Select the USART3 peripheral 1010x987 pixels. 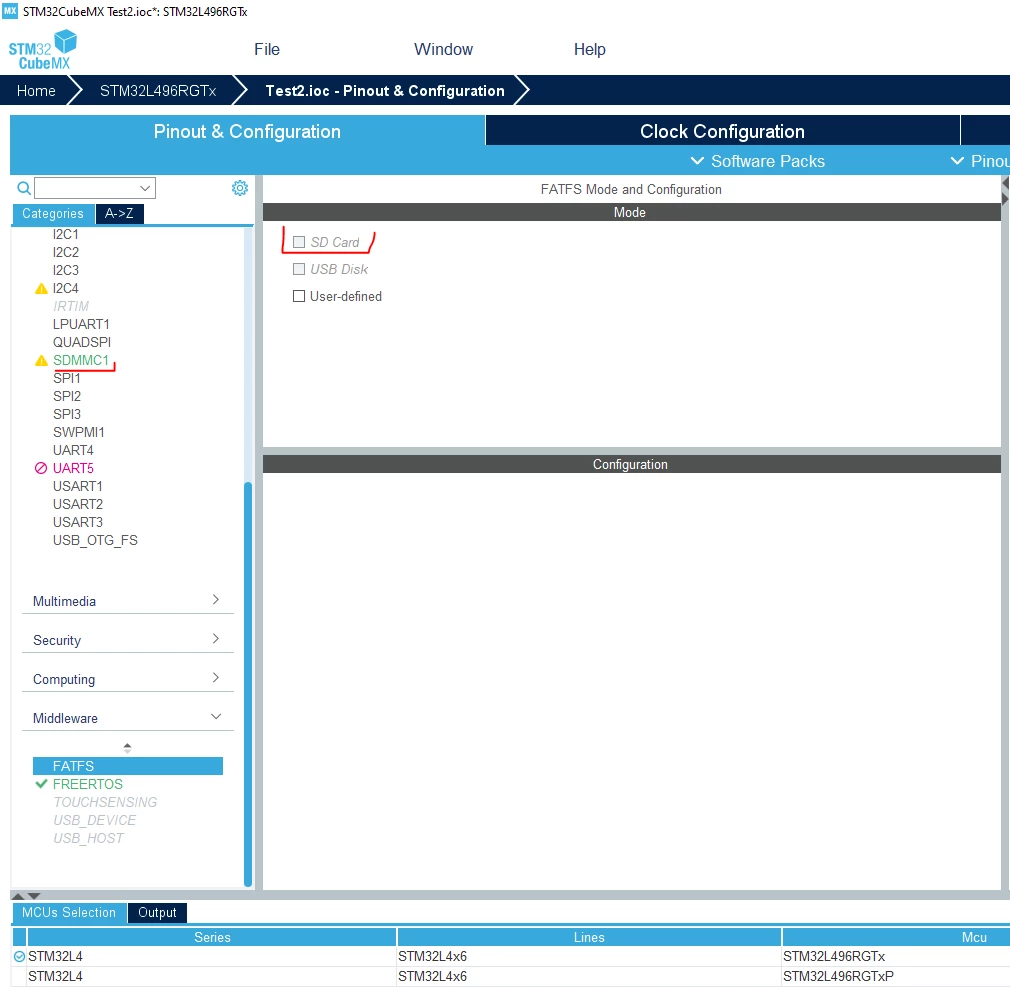[78, 522]
